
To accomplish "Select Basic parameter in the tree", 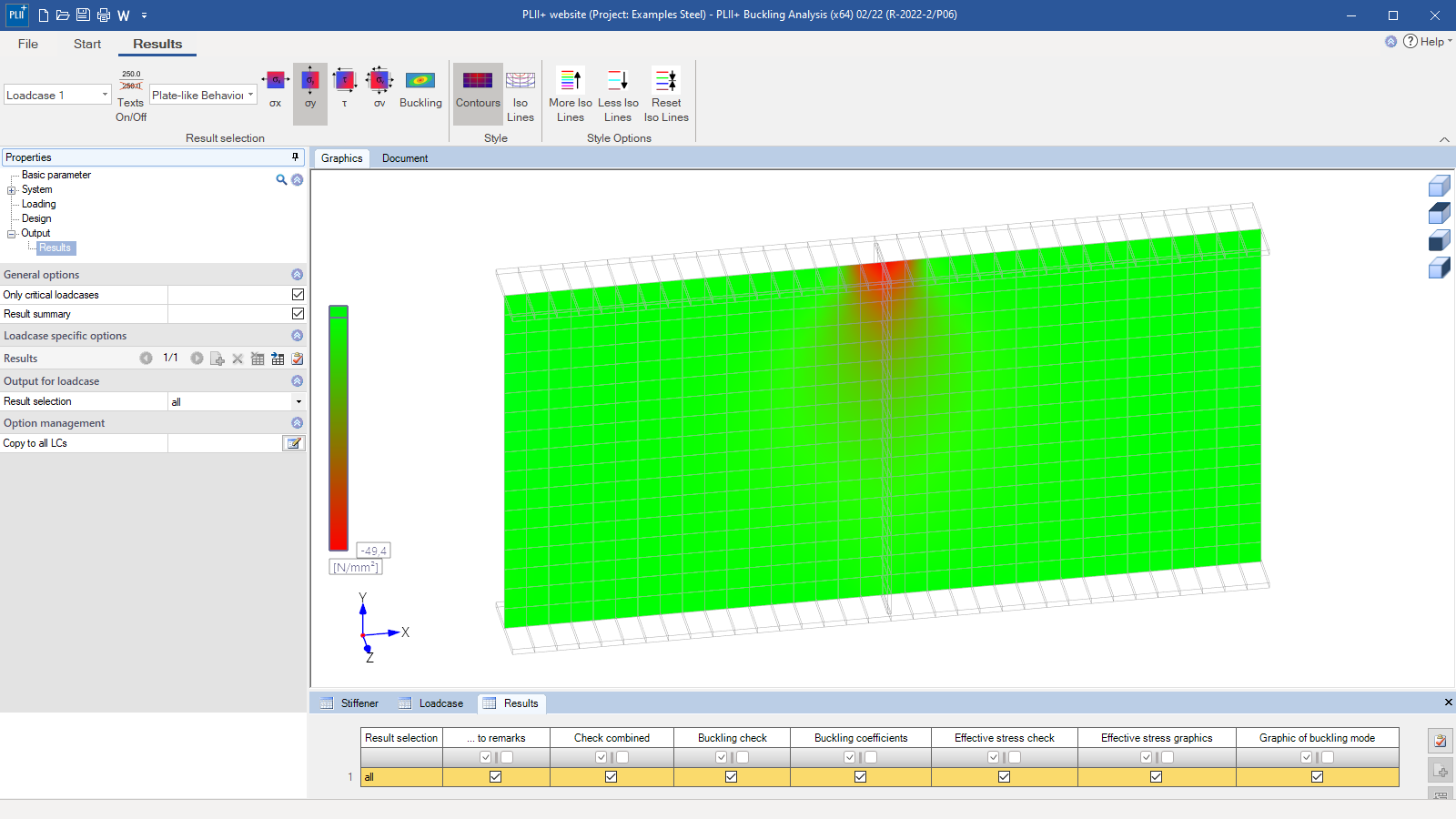I will click(x=56, y=175).
